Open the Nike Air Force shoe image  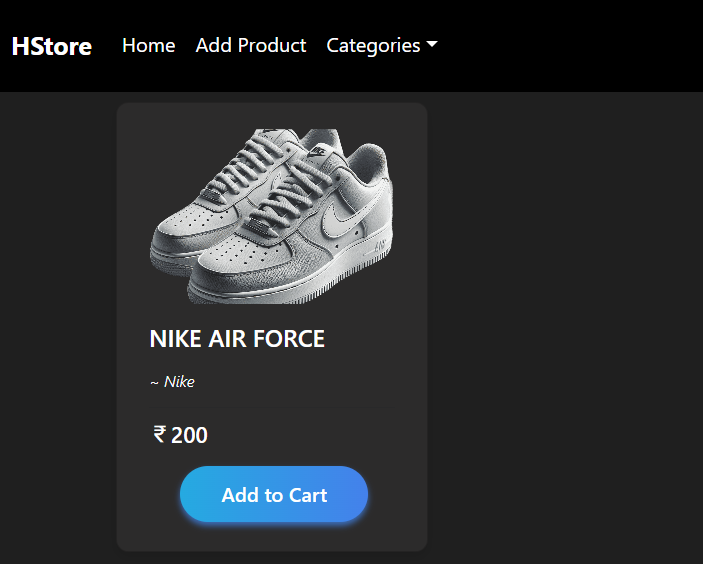[x=272, y=215]
